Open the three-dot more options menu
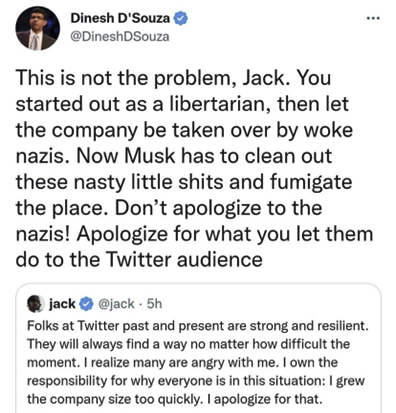 [373, 19]
